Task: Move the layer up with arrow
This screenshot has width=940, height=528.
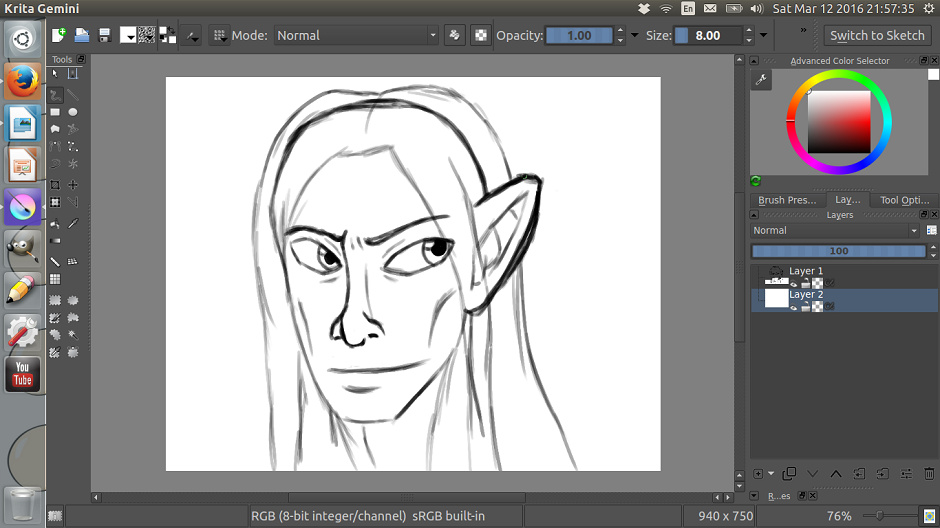Action: pyautogui.click(x=835, y=473)
